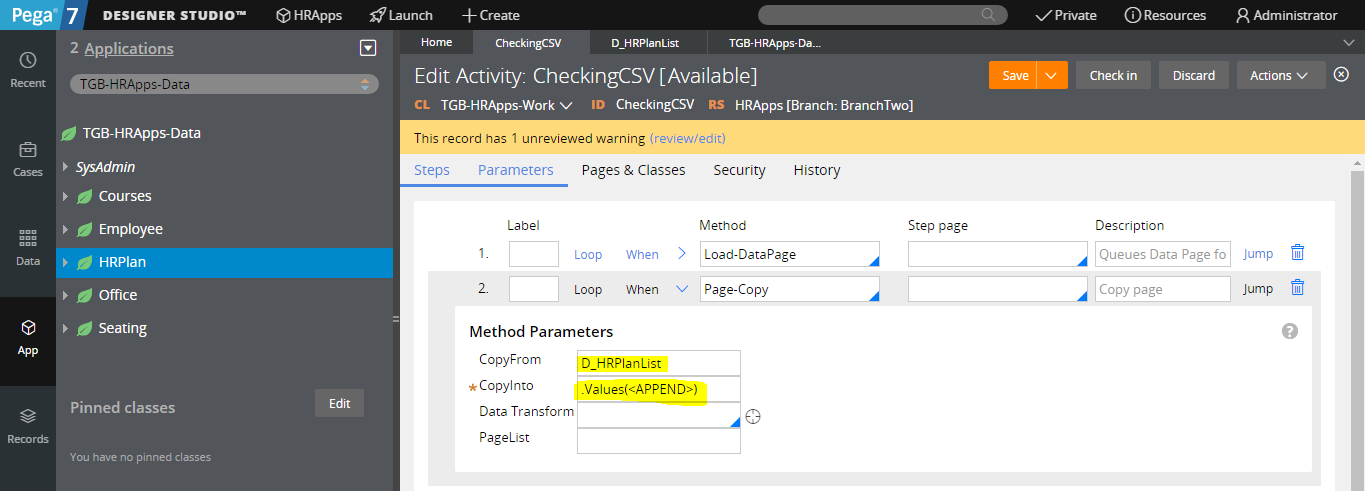This screenshot has width=1365, height=491.
Task: Open Method Parameters help question icon
Action: tap(1290, 331)
